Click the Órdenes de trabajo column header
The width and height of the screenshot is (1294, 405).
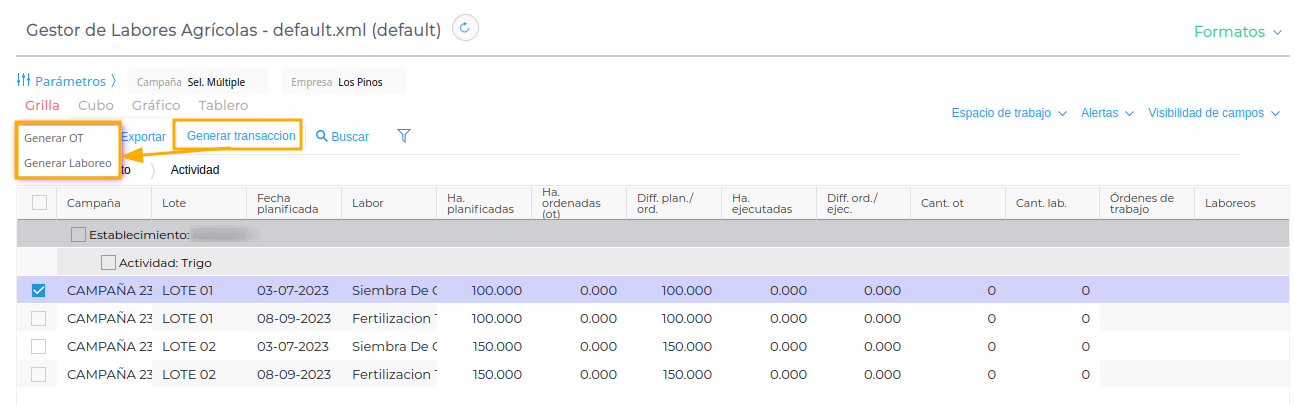point(1147,203)
